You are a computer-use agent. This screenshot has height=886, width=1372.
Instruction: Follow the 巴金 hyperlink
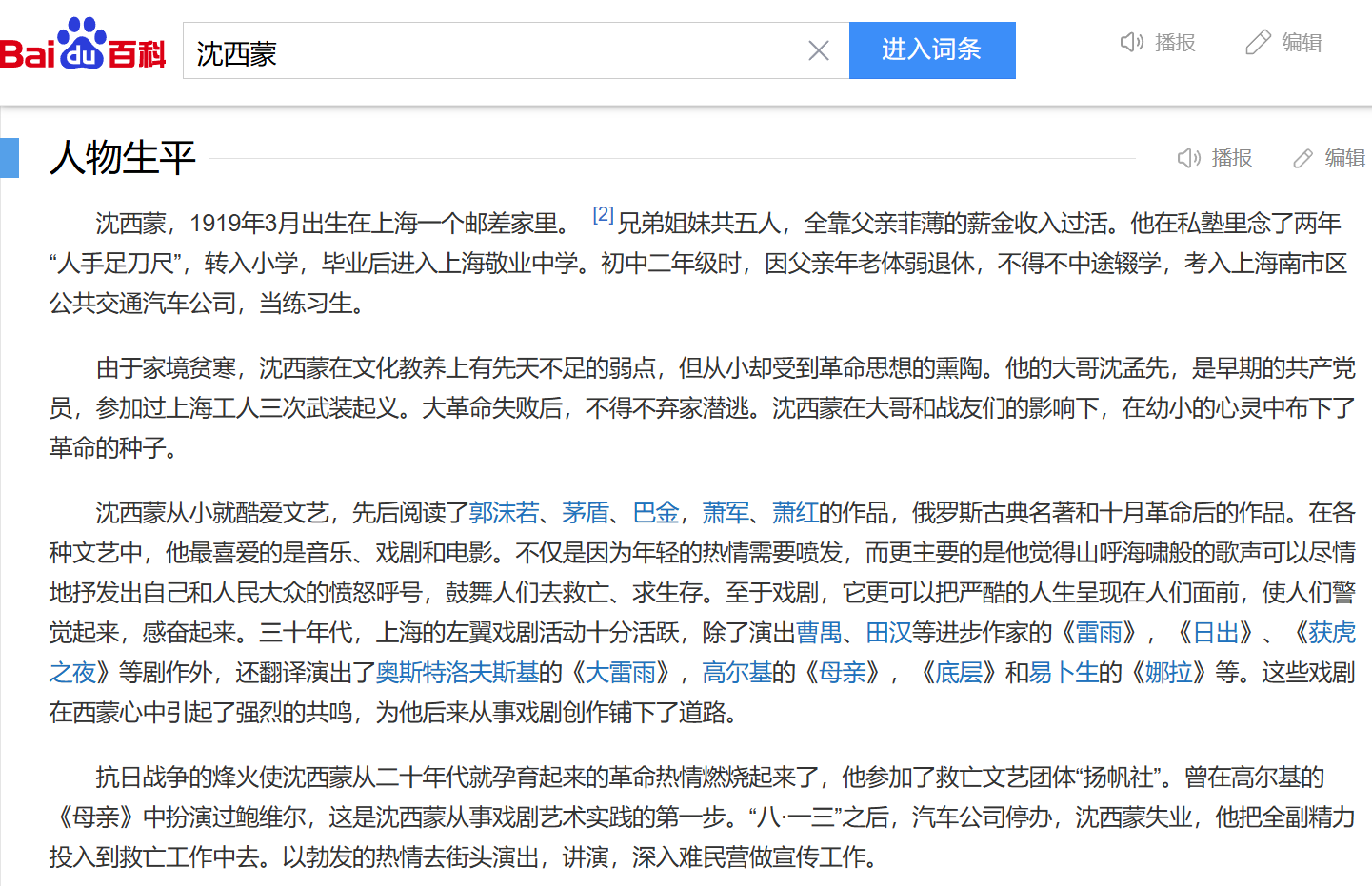coord(656,513)
